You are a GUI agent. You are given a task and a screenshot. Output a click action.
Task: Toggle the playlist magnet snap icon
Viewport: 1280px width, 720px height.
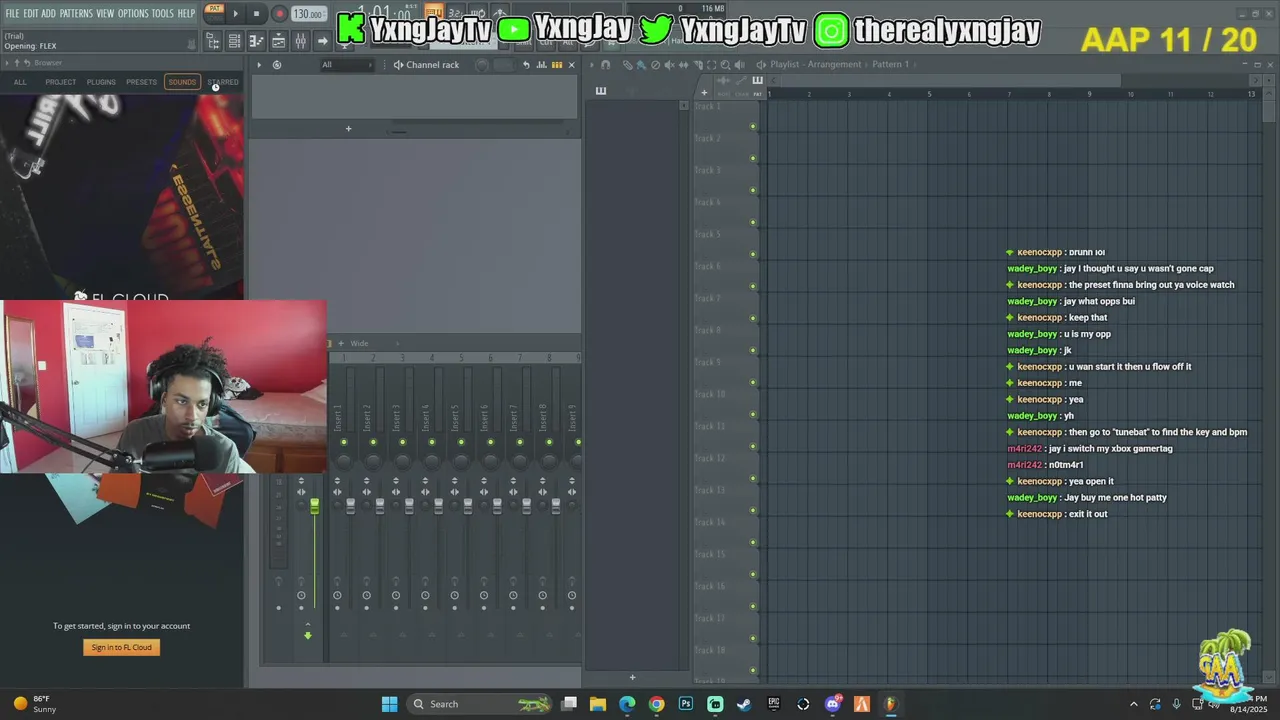click(x=605, y=65)
